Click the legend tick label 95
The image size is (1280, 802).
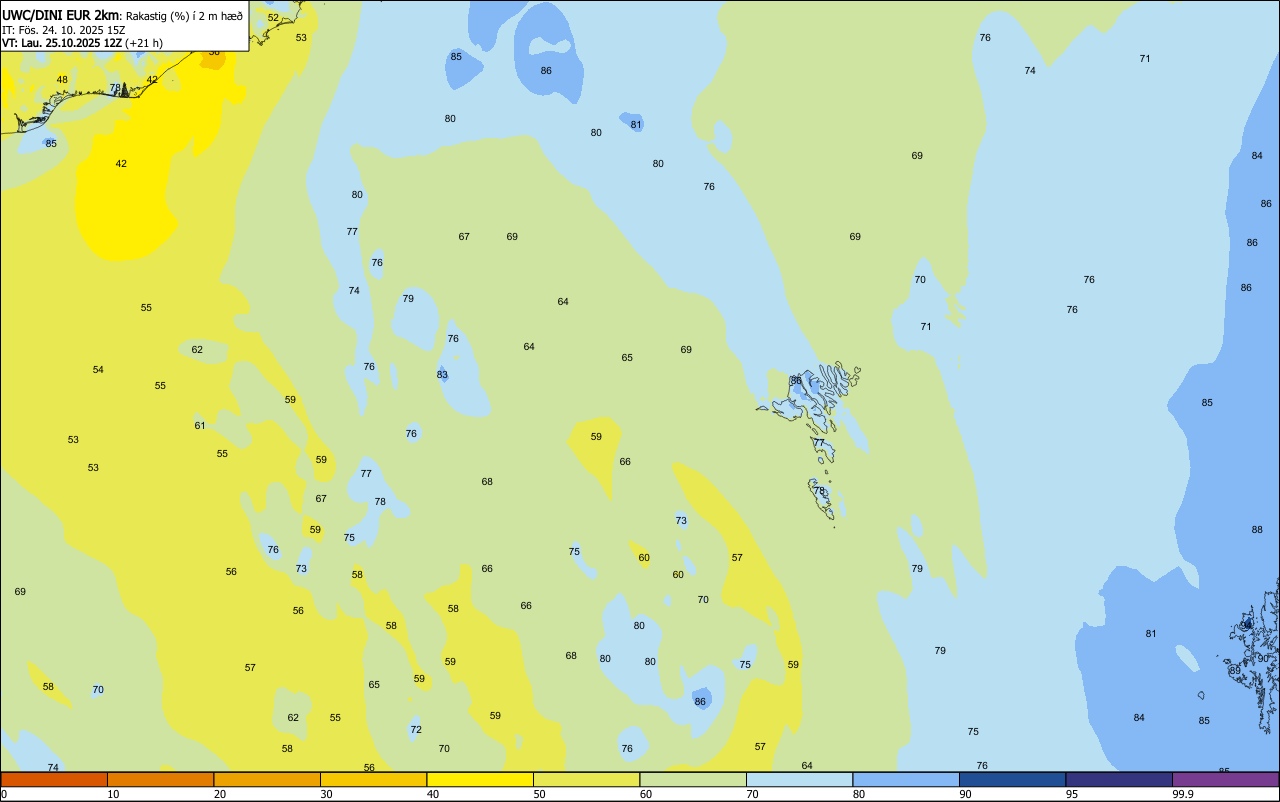pyautogui.click(x=1072, y=794)
